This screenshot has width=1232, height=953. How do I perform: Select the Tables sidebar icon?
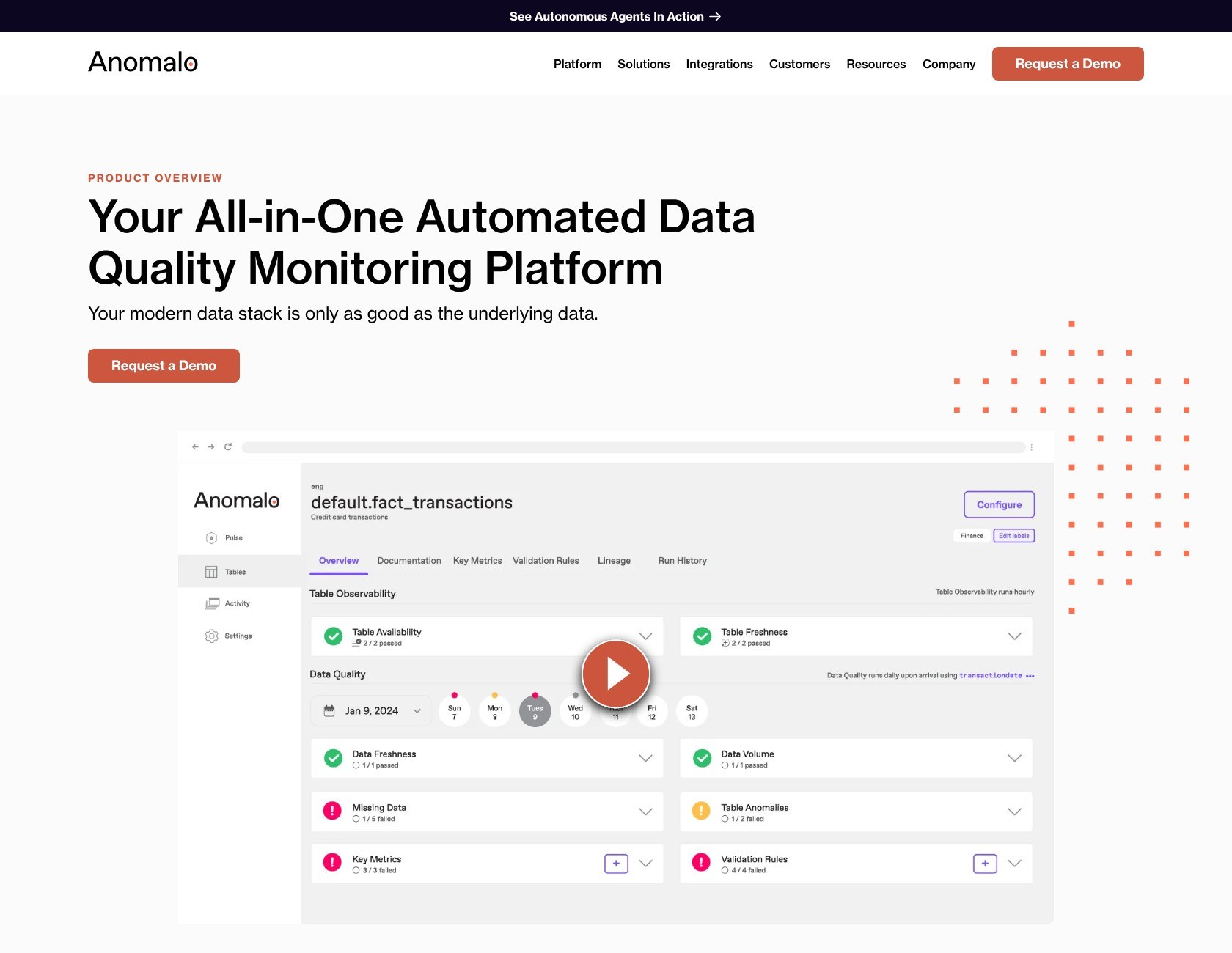(x=211, y=572)
